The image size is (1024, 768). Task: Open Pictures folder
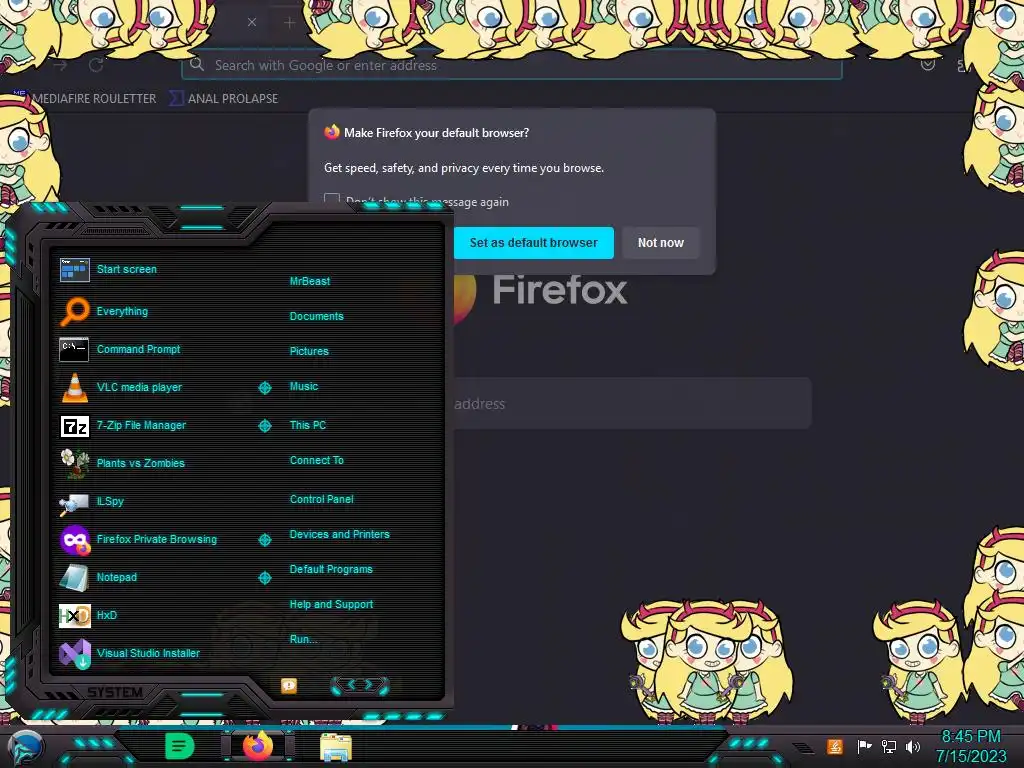pyautogui.click(x=309, y=351)
